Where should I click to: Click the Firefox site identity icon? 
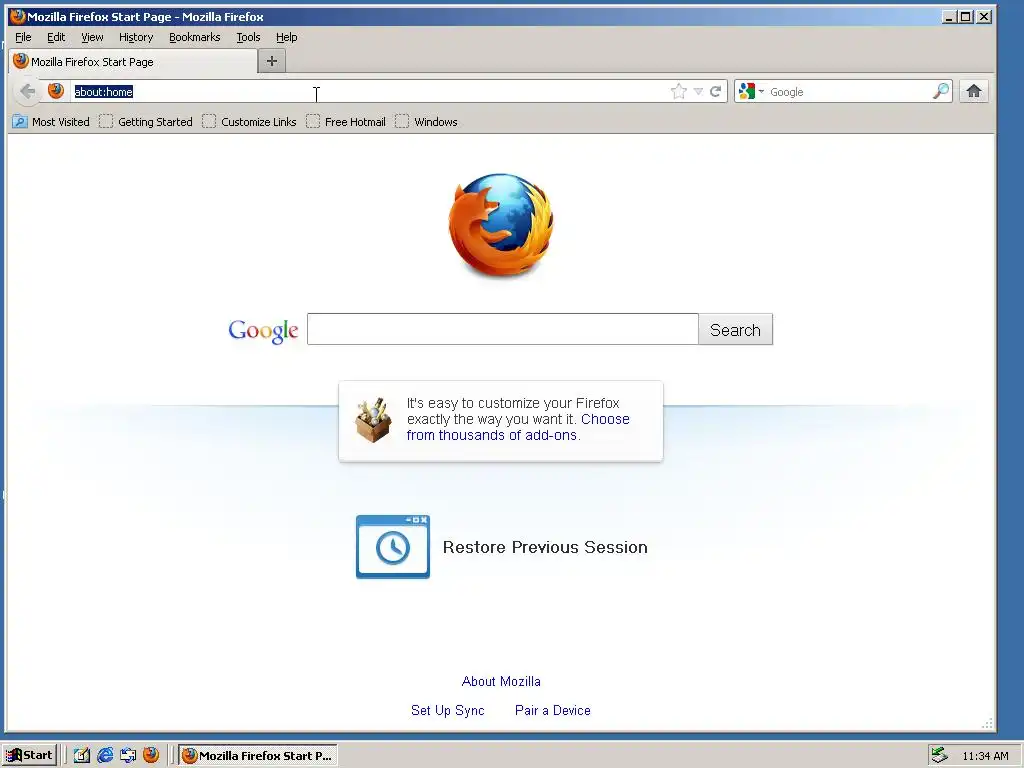point(56,91)
